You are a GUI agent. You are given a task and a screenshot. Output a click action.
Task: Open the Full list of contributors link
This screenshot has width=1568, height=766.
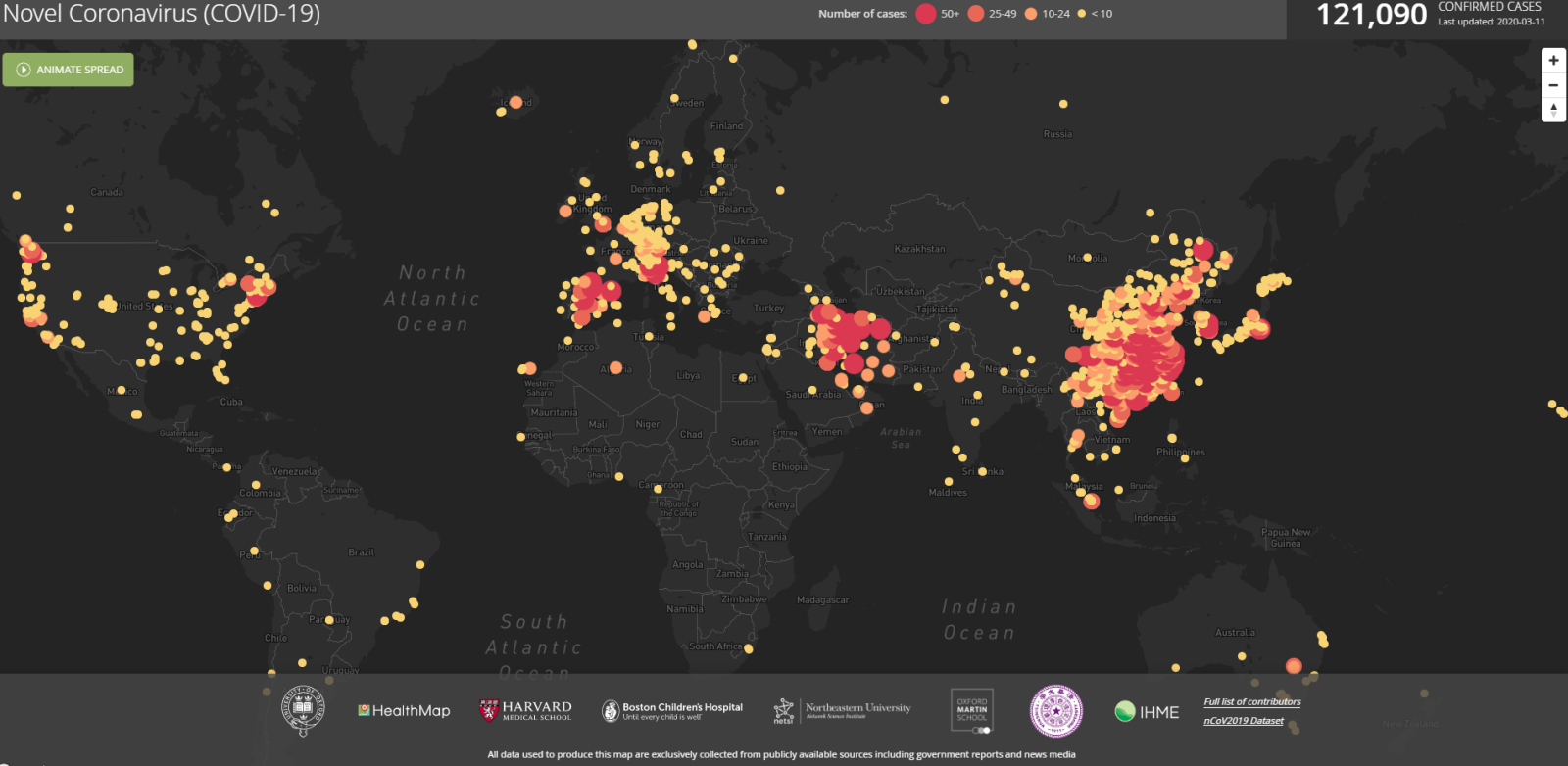[x=1251, y=702]
